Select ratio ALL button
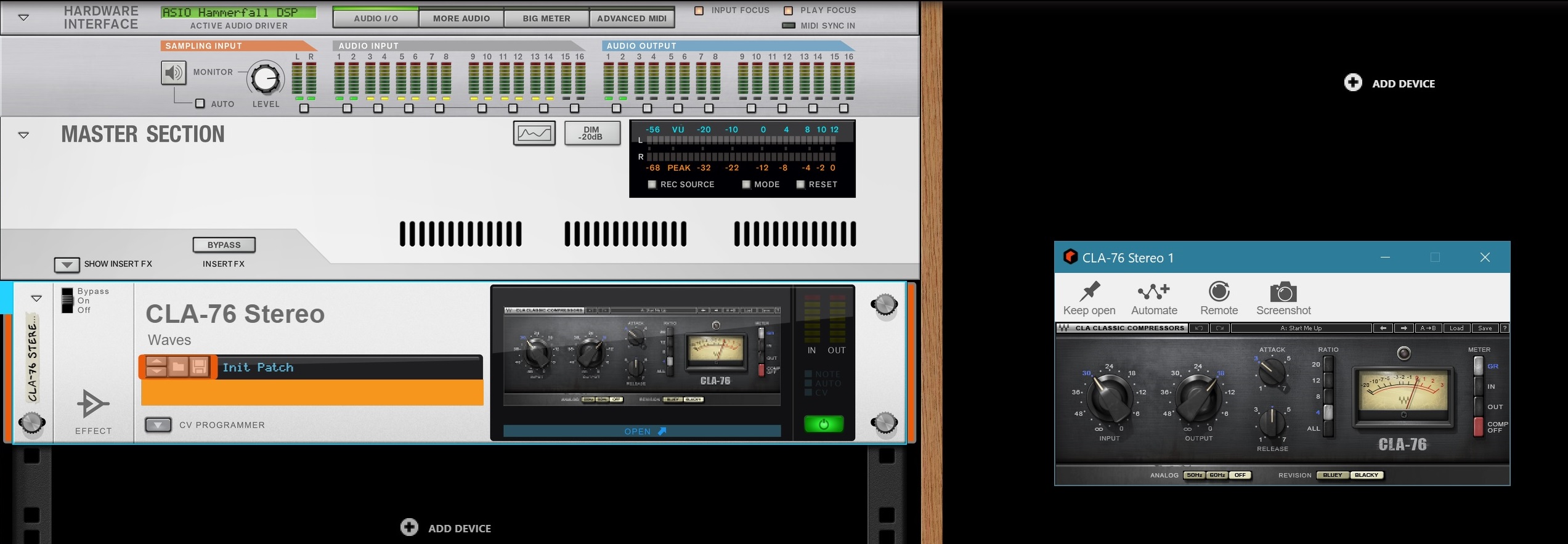1568x544 pixels. point(1328,428)
